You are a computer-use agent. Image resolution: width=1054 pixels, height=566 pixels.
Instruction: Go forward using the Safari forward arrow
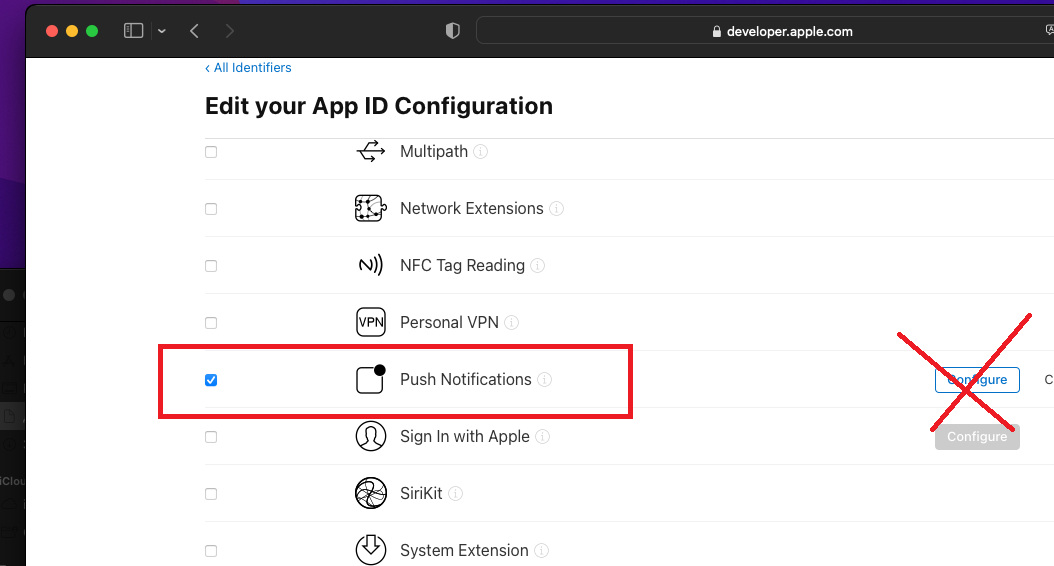click(230, 31)
